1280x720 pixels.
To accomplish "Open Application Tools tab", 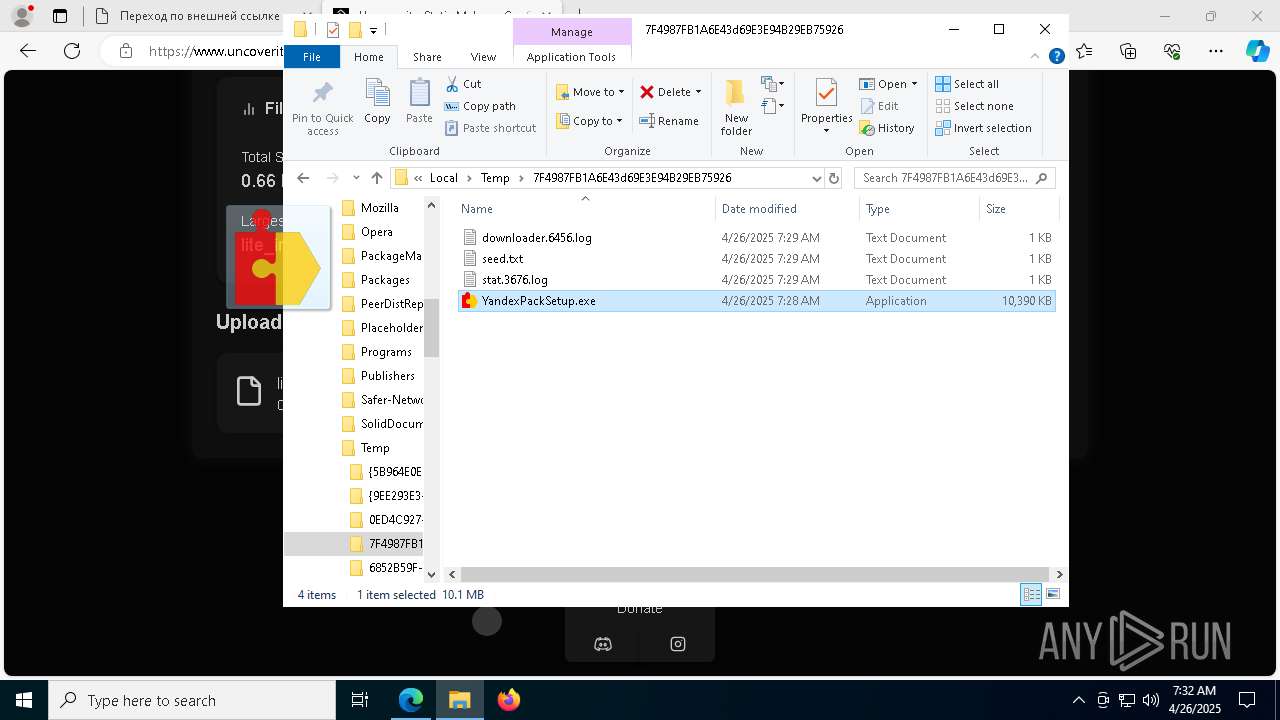I will pyautogui.click(x=571, y=57).
